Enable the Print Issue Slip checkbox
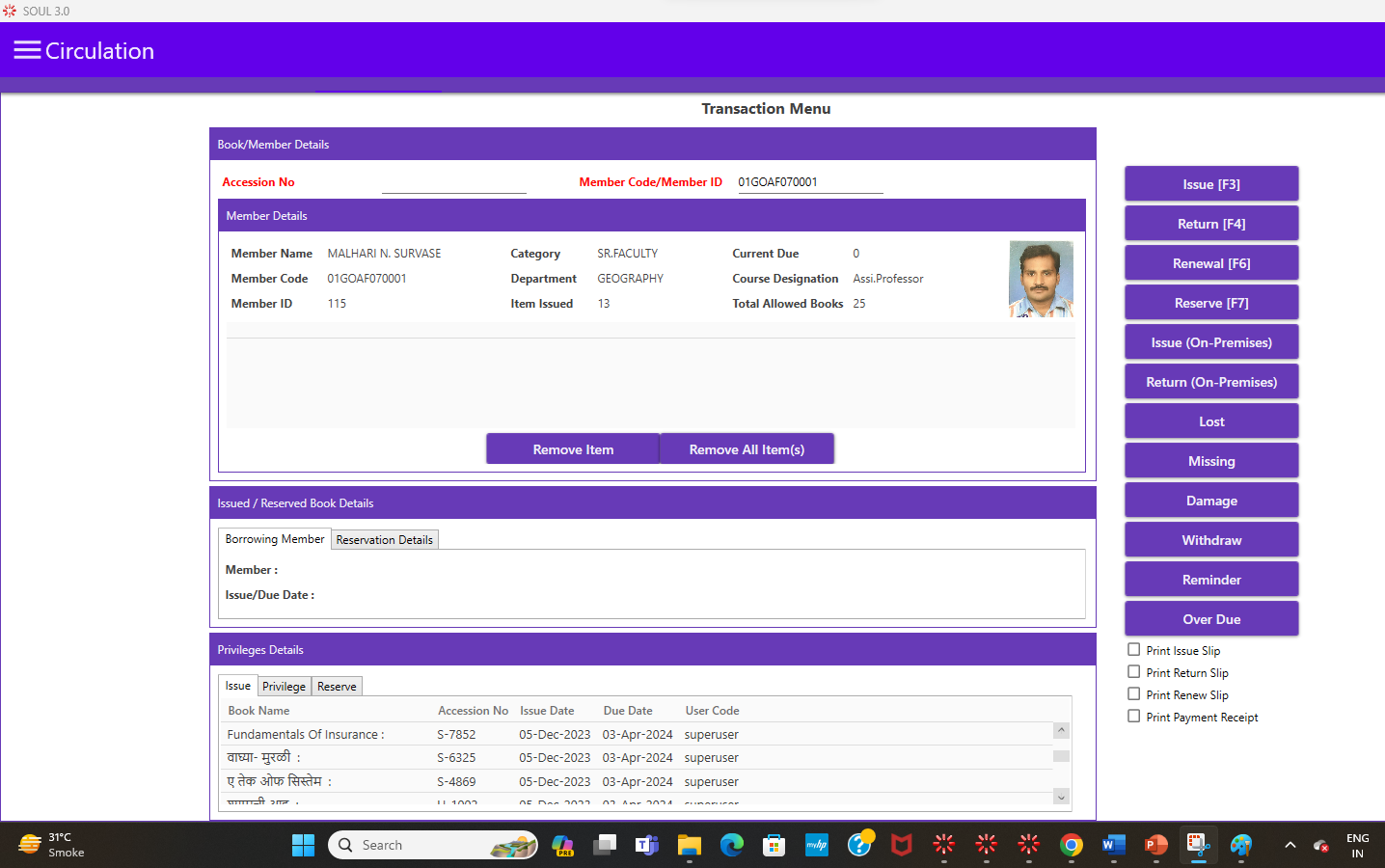Image resolution: width=1385 pixels, height=868 pixels. pos(1134,650)
